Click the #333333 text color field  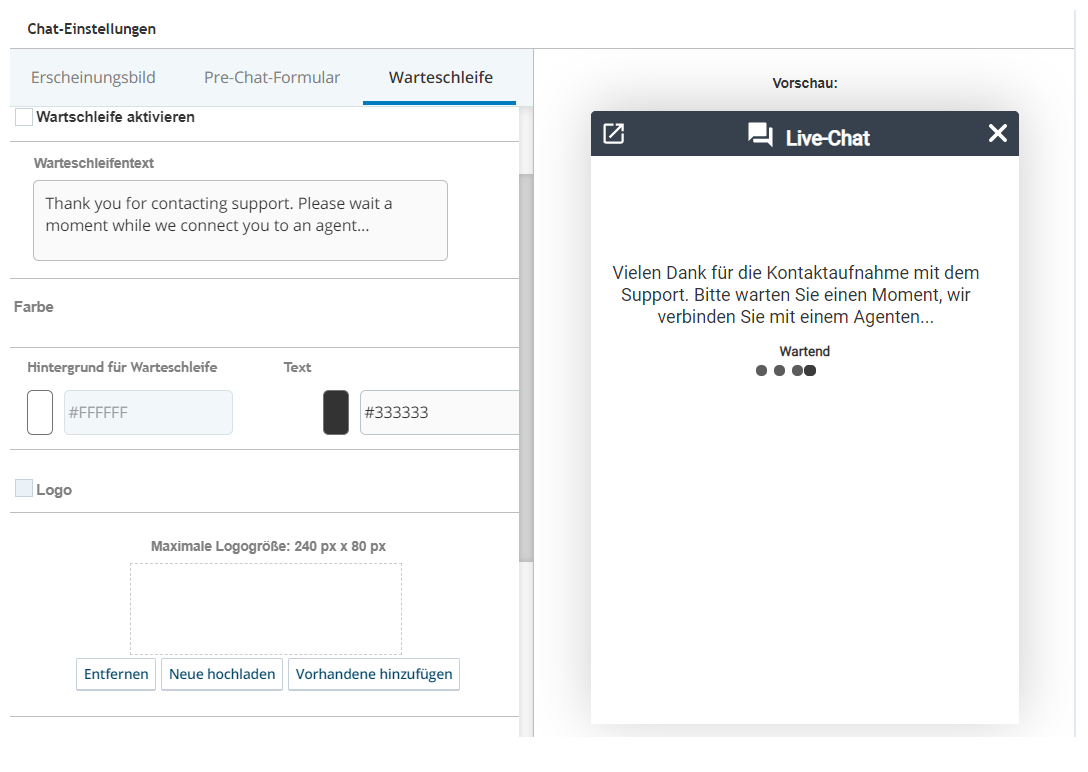click(x=439, y=413)
